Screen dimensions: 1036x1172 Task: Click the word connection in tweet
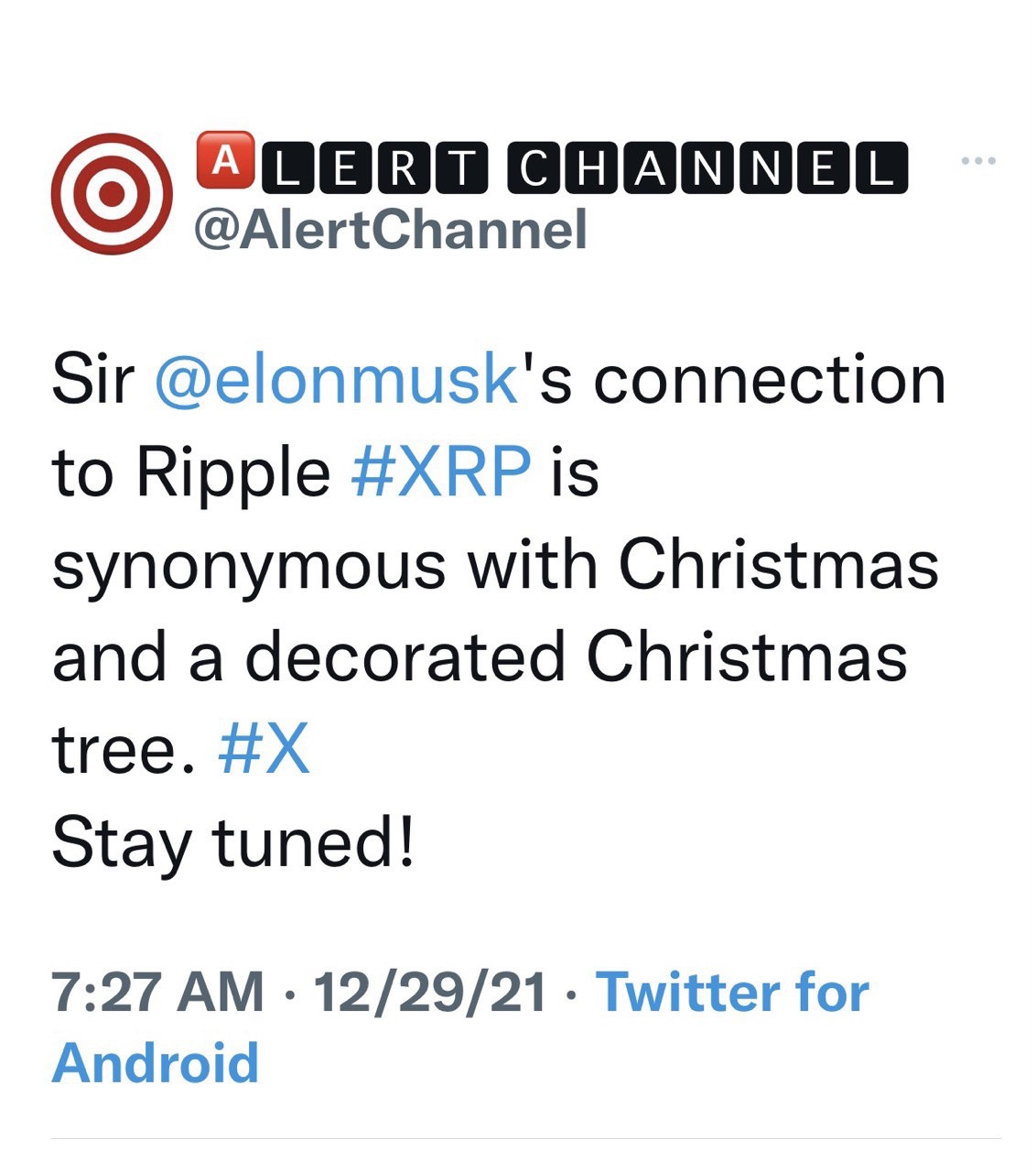770,381
